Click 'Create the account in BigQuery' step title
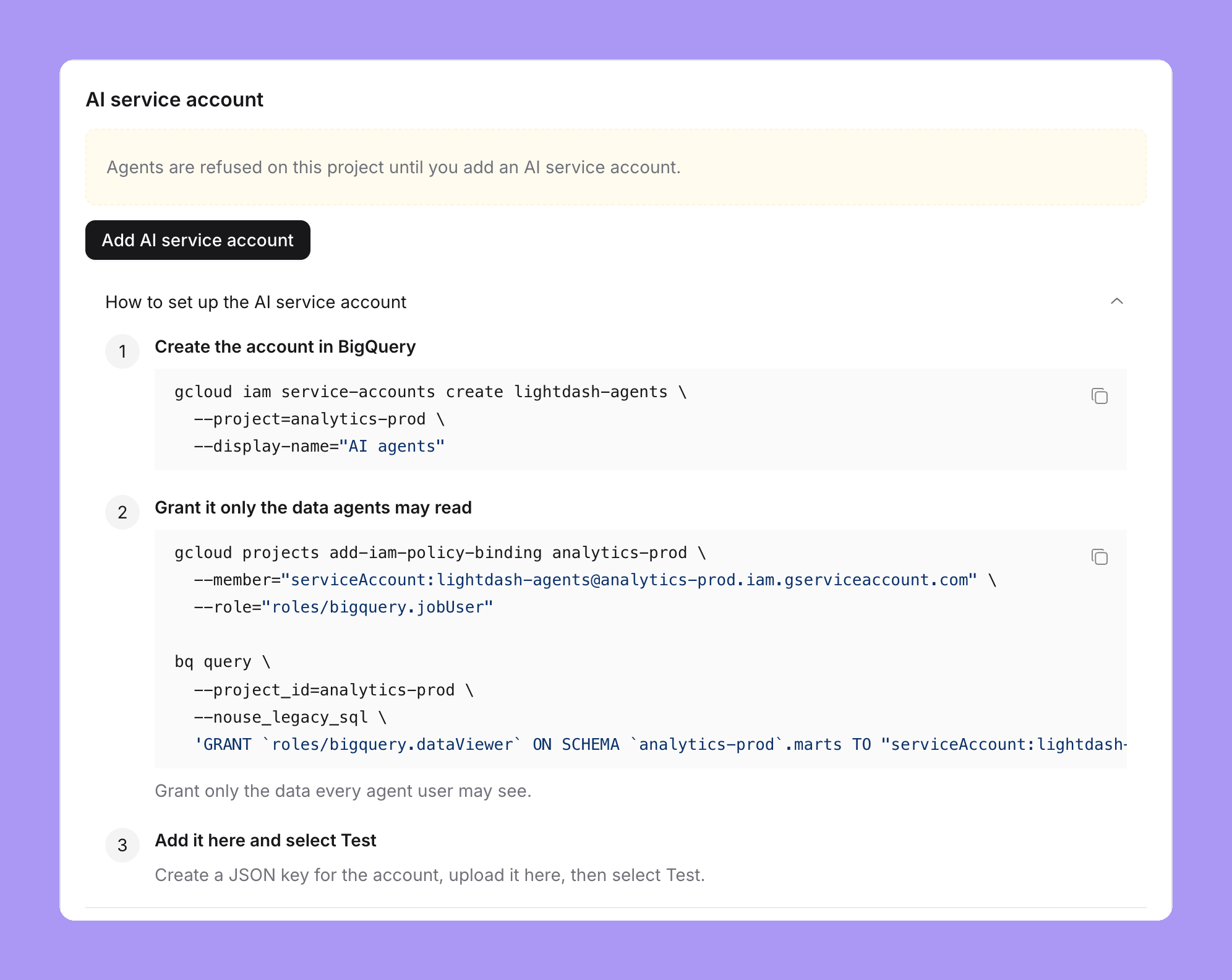1232x980 pixels. (285, 346)
